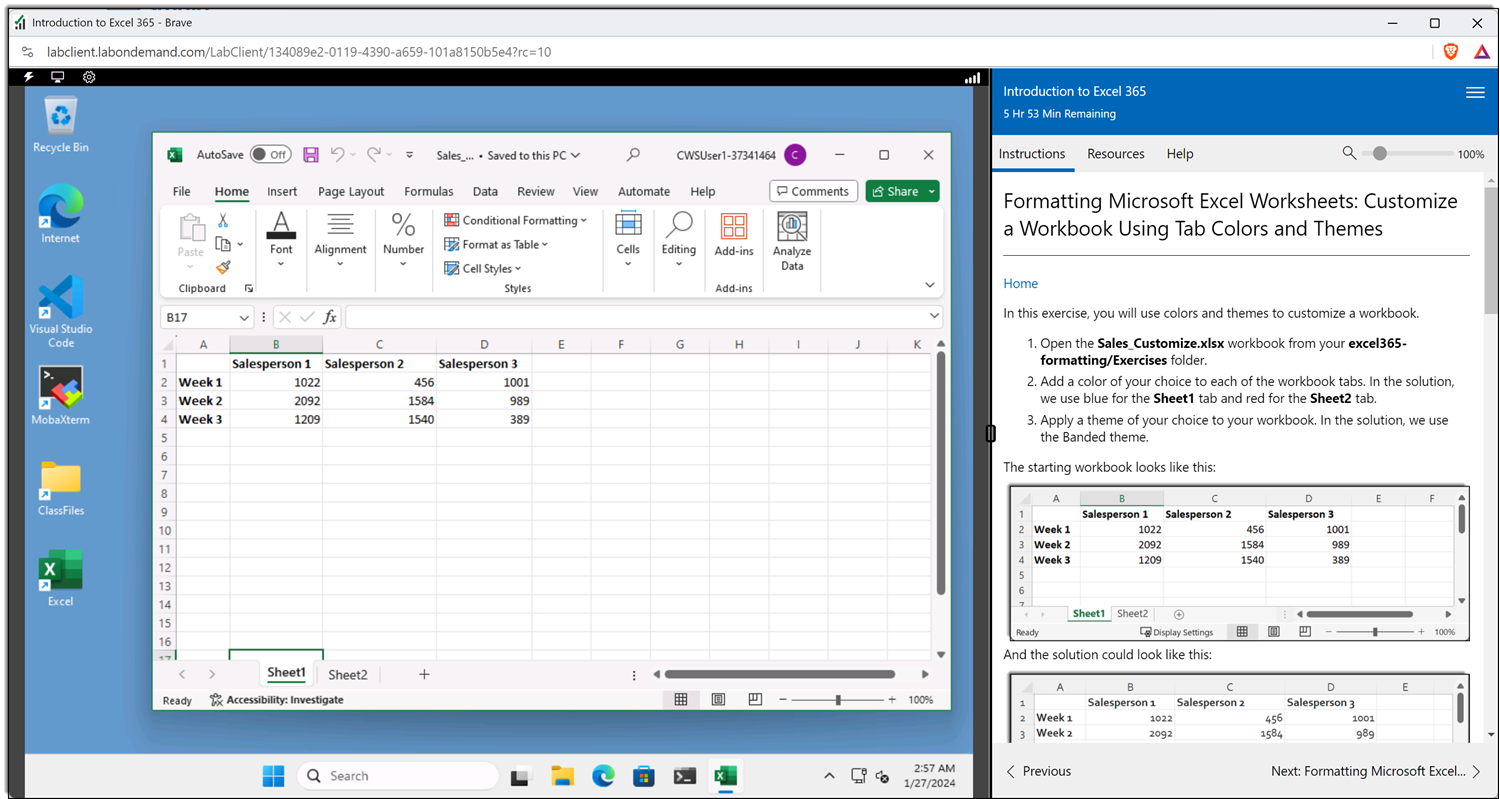The image size is (1500, 799).
Task: Open the lab hamburger menu
Action: tap(1475, 93)
